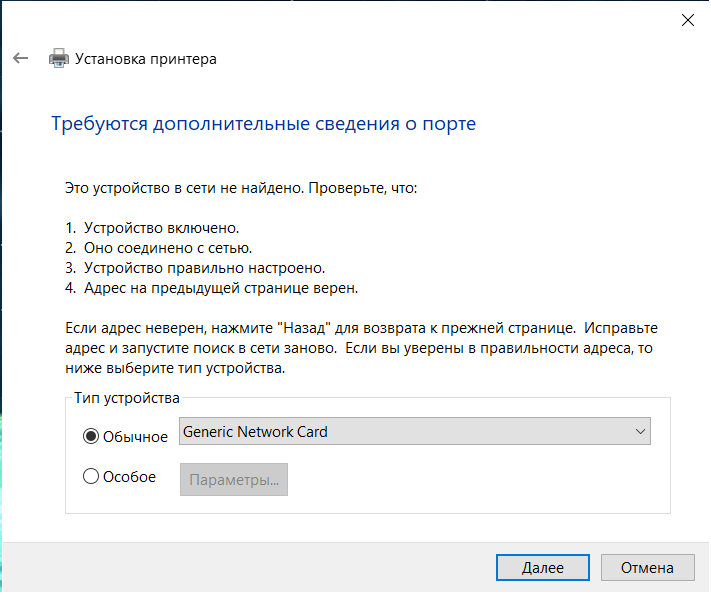The height and width of the screenshot is (596, 711).
Task: Close the printer installation dialog
Action: click(x=688, y=19)
